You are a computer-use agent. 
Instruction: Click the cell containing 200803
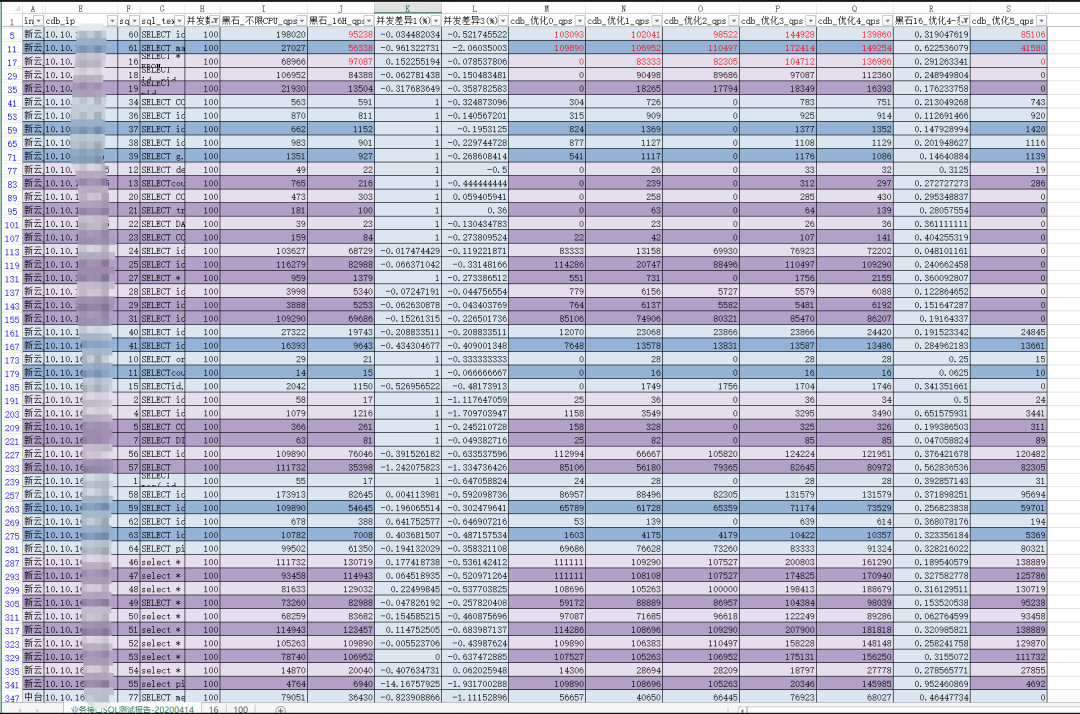(778, 563)
